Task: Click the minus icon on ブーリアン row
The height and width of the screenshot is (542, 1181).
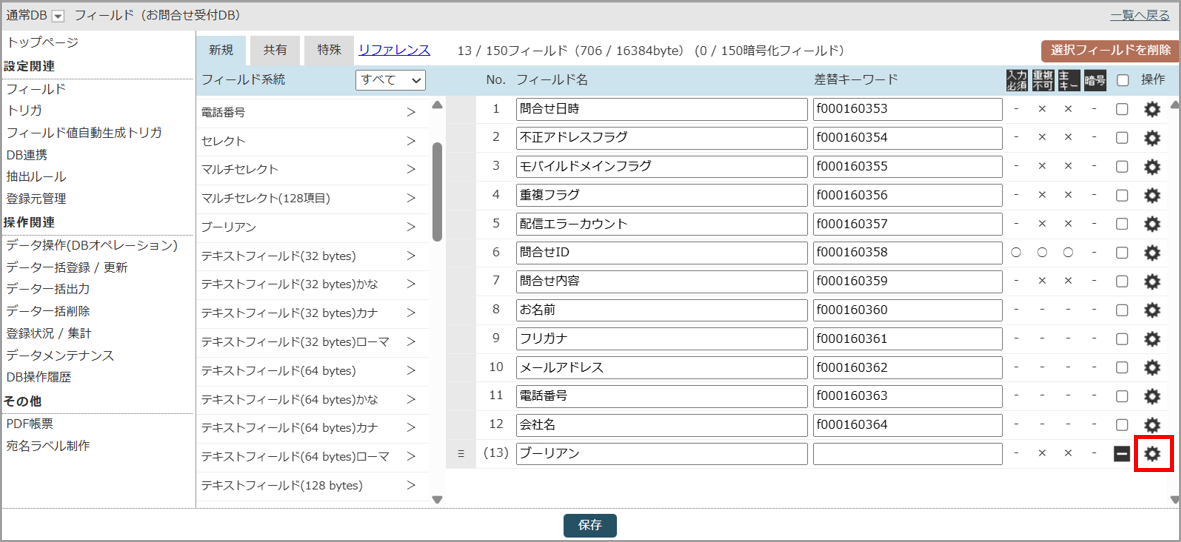Action: (x=1122, y=454)
